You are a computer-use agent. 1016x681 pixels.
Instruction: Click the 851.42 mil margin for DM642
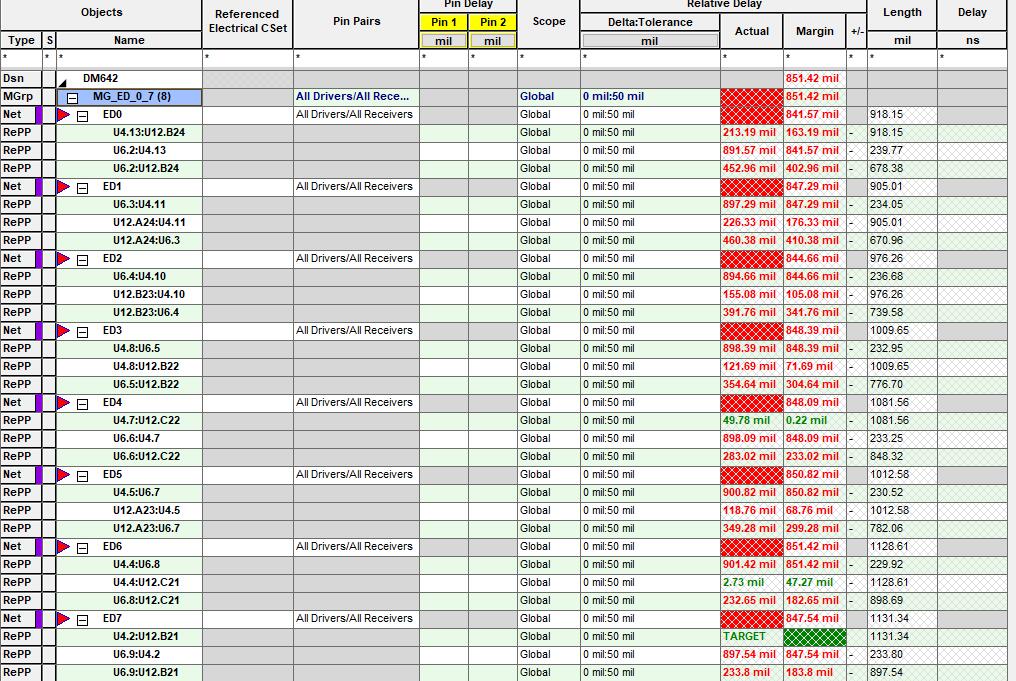812,78
